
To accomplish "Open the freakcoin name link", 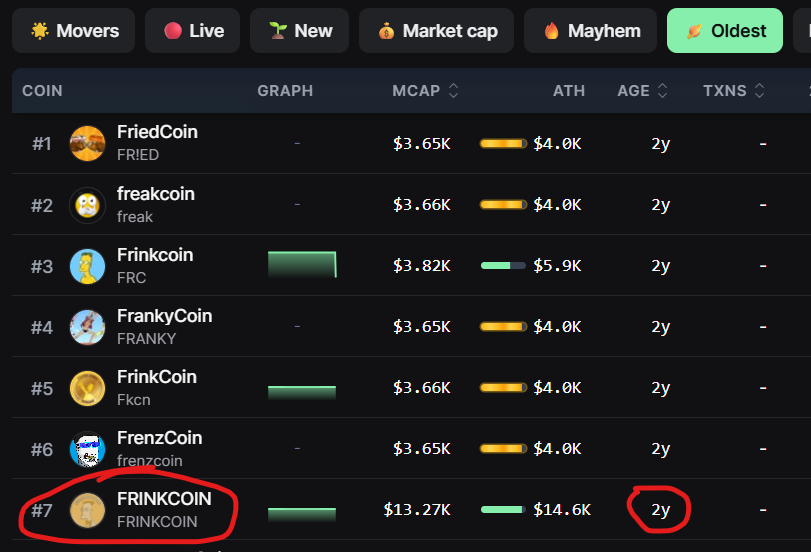I will coord(156,193).
